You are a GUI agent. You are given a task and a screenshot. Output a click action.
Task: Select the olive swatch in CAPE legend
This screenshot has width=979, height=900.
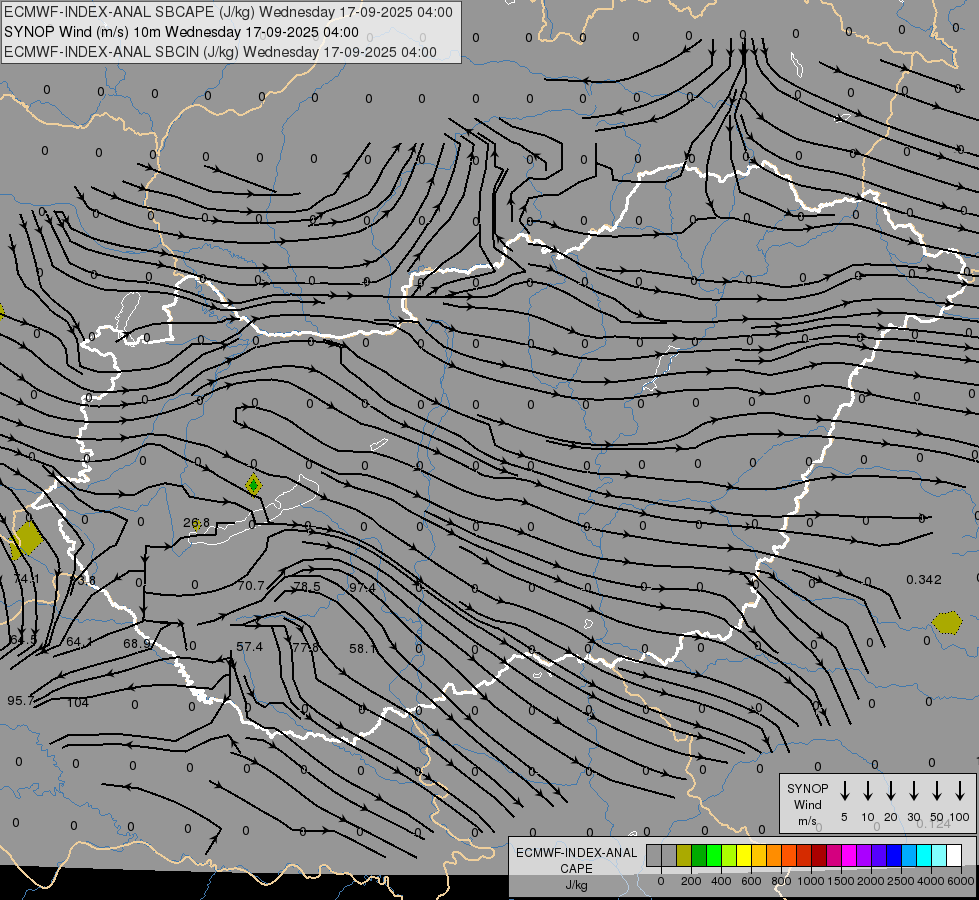pos(684,855)
